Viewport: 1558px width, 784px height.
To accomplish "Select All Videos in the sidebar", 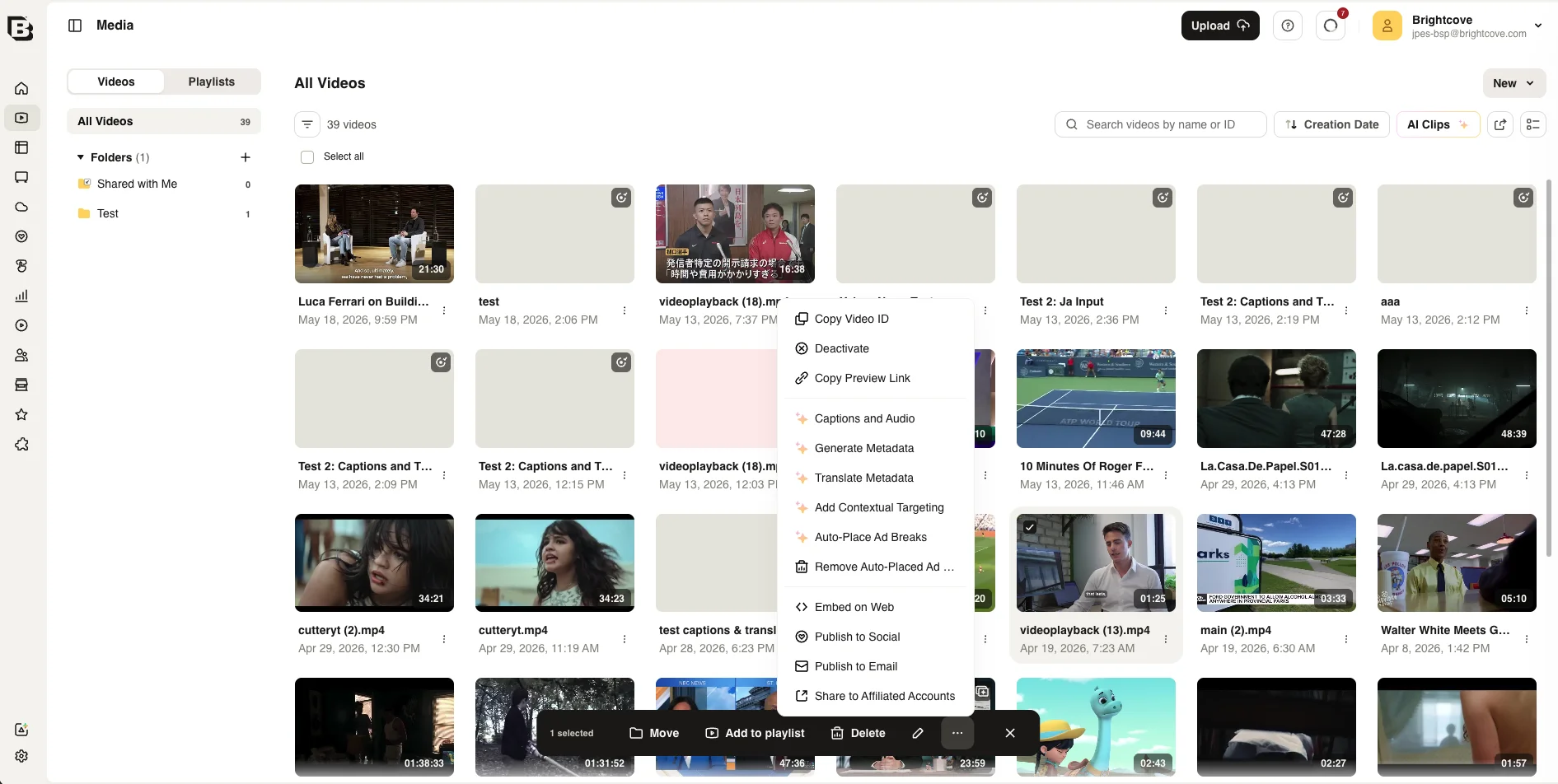I will (164, 121).
